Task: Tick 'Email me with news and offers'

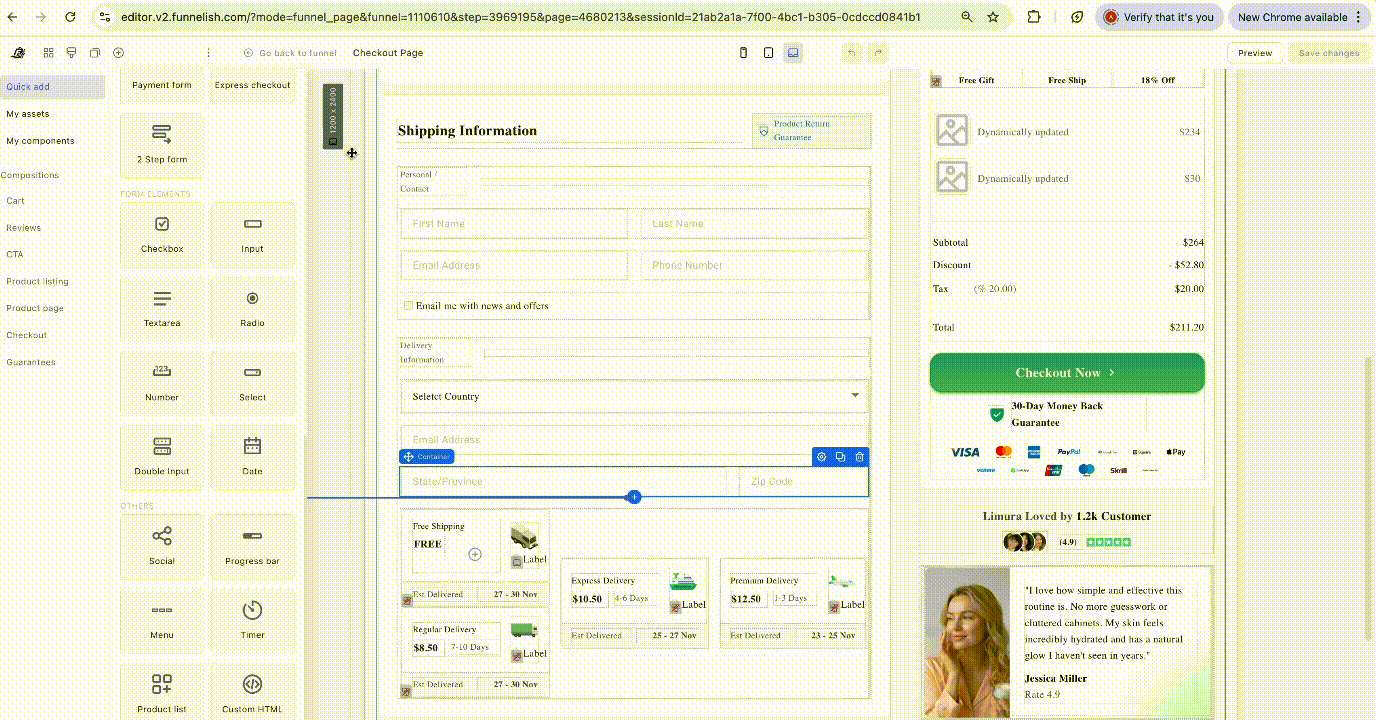Action: 408,306
